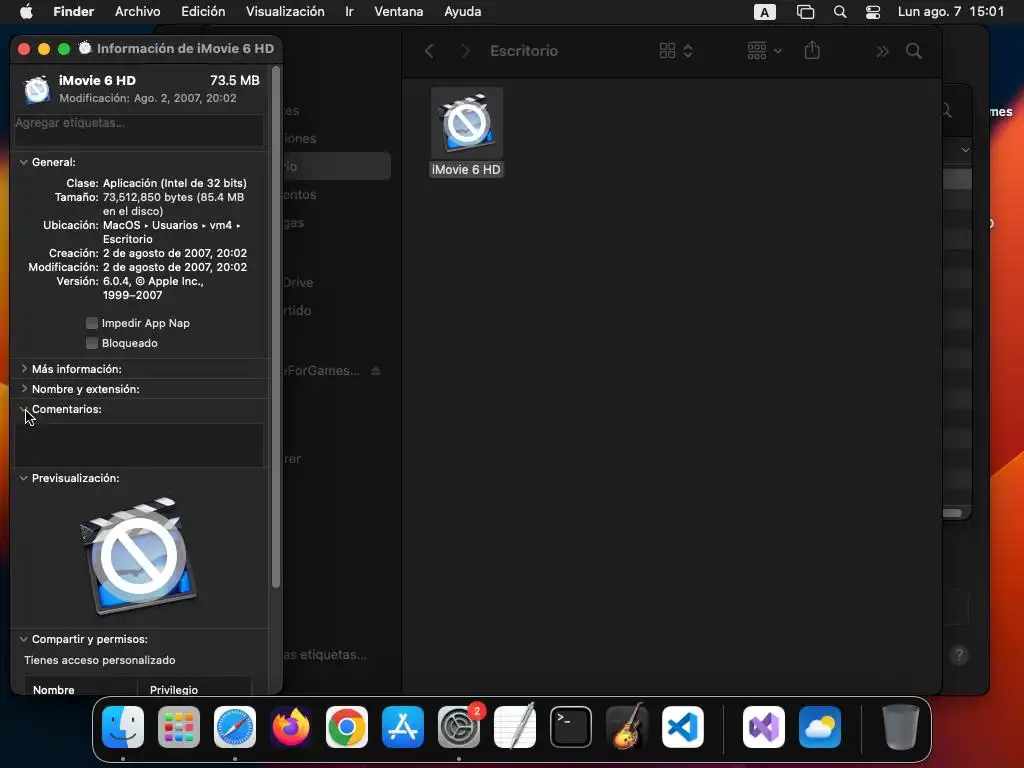This screenshot has width=1024, height=768.
Task: Toggle the Bloqueado checkbox
Action: pyautogui.click(x=92, y=343)
